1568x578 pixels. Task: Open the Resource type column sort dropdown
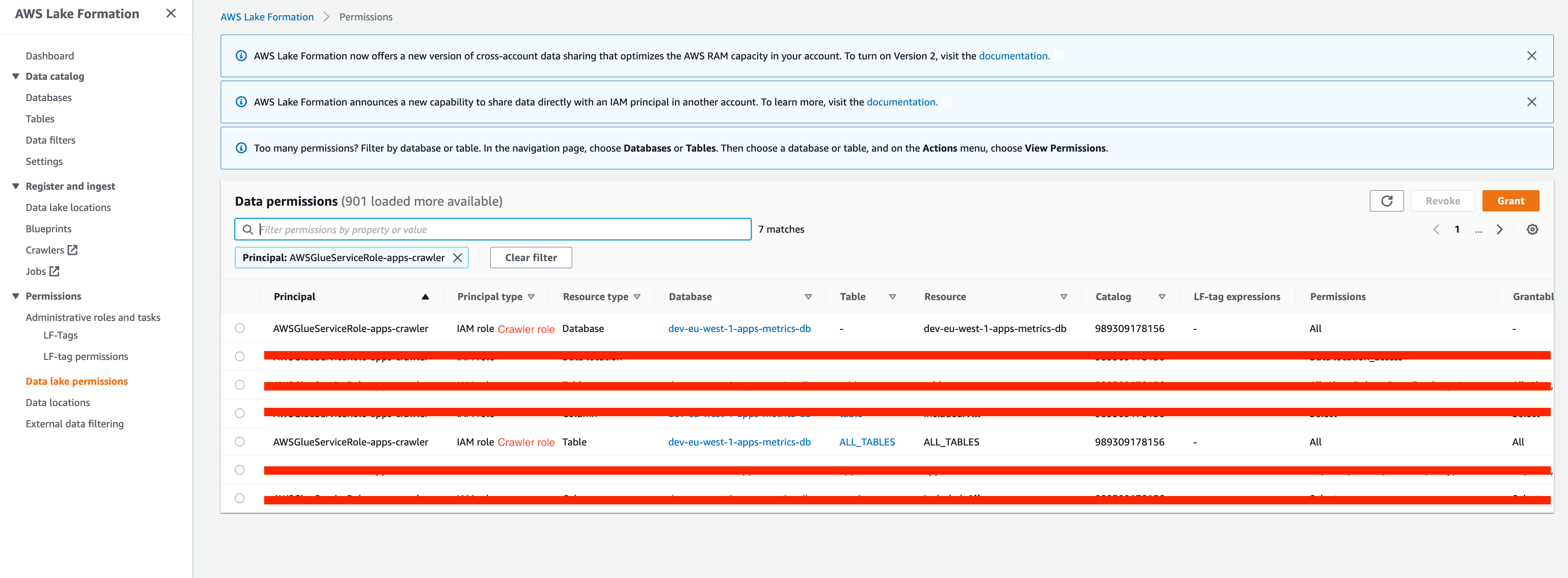pyautogui.click(x=637, y=297)
